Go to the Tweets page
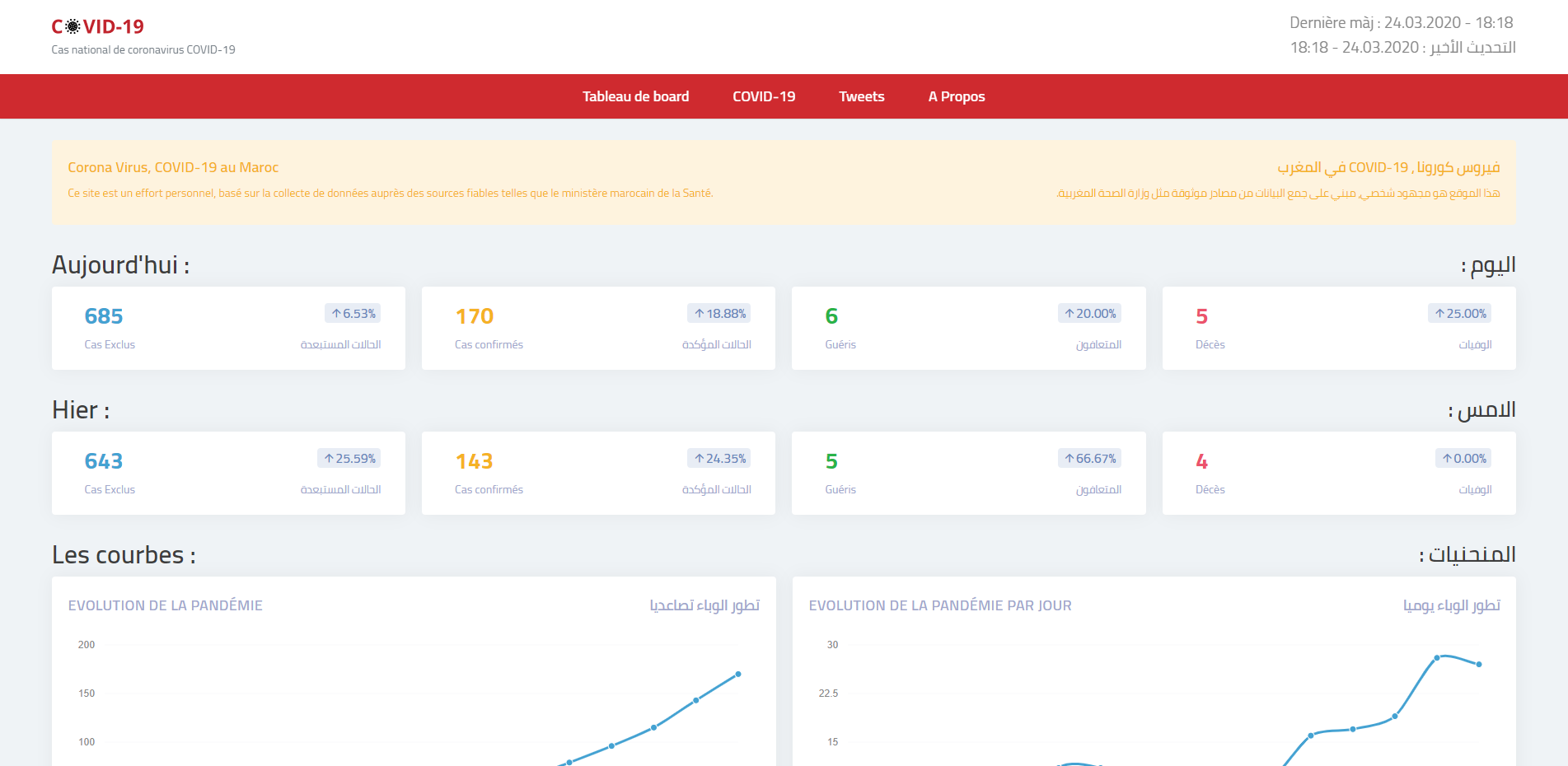Screen dimensions: 1568x766 (861, 96)
